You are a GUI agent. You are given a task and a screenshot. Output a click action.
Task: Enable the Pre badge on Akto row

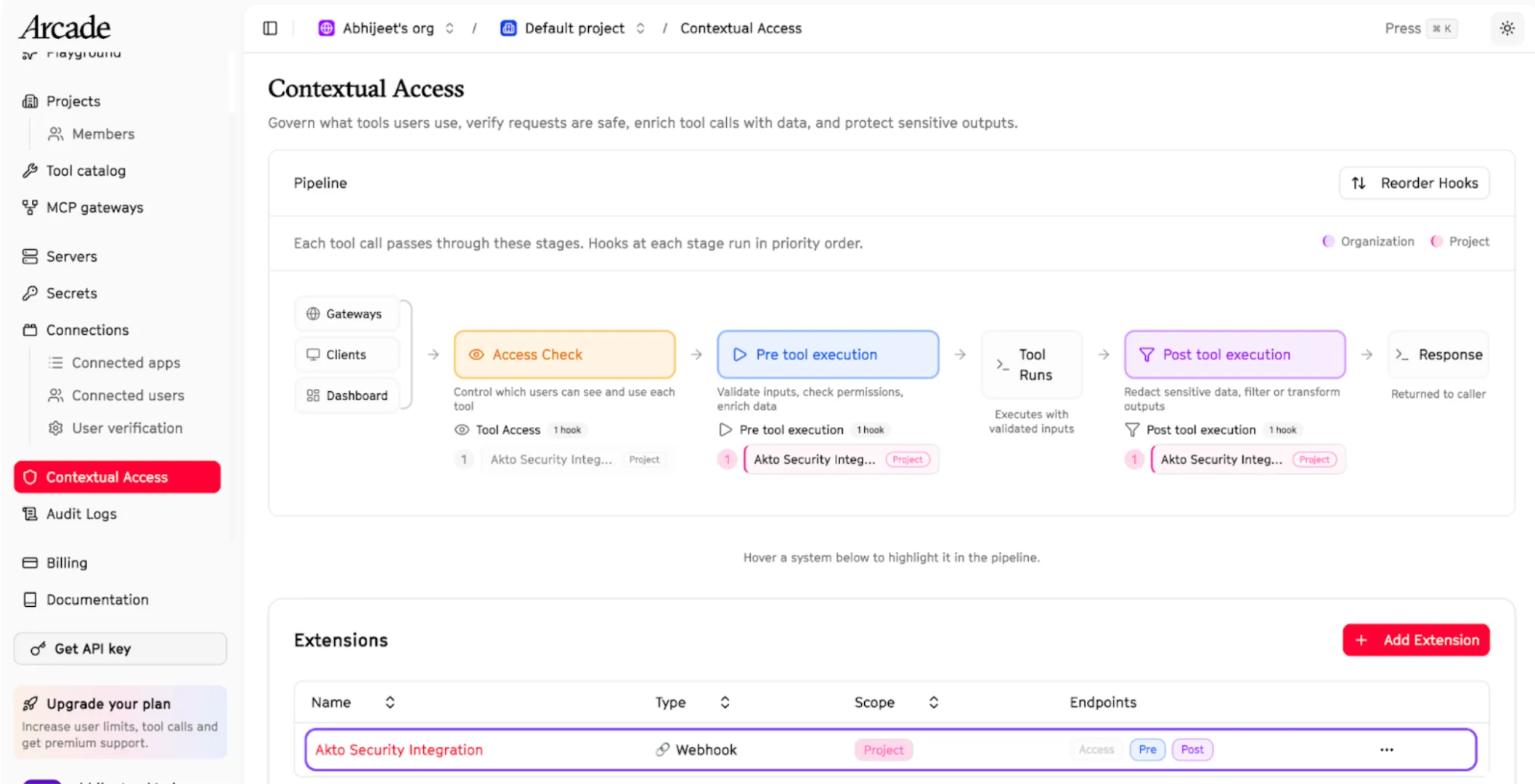tap(1147, 749)
